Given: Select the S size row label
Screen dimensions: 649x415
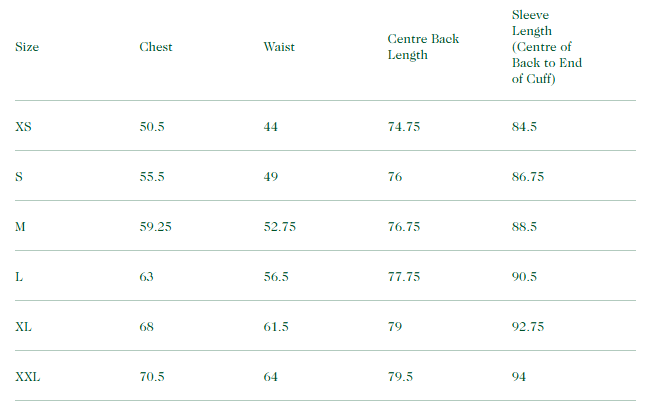Looking at the screenshot, I should (20, 177).
